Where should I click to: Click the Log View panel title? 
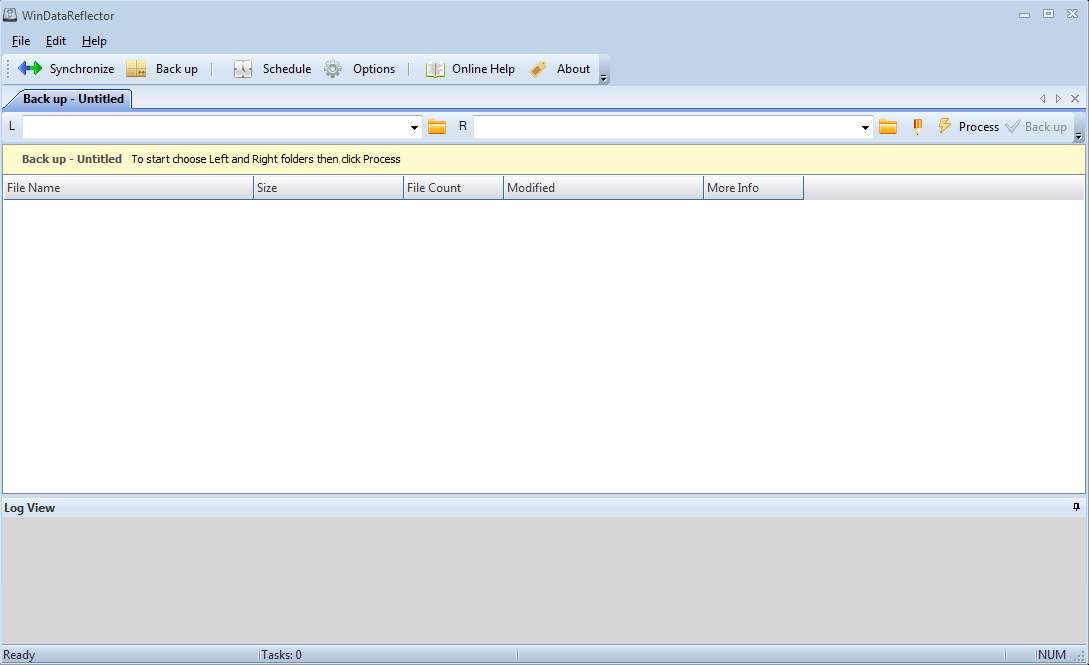tap(29, 508)
